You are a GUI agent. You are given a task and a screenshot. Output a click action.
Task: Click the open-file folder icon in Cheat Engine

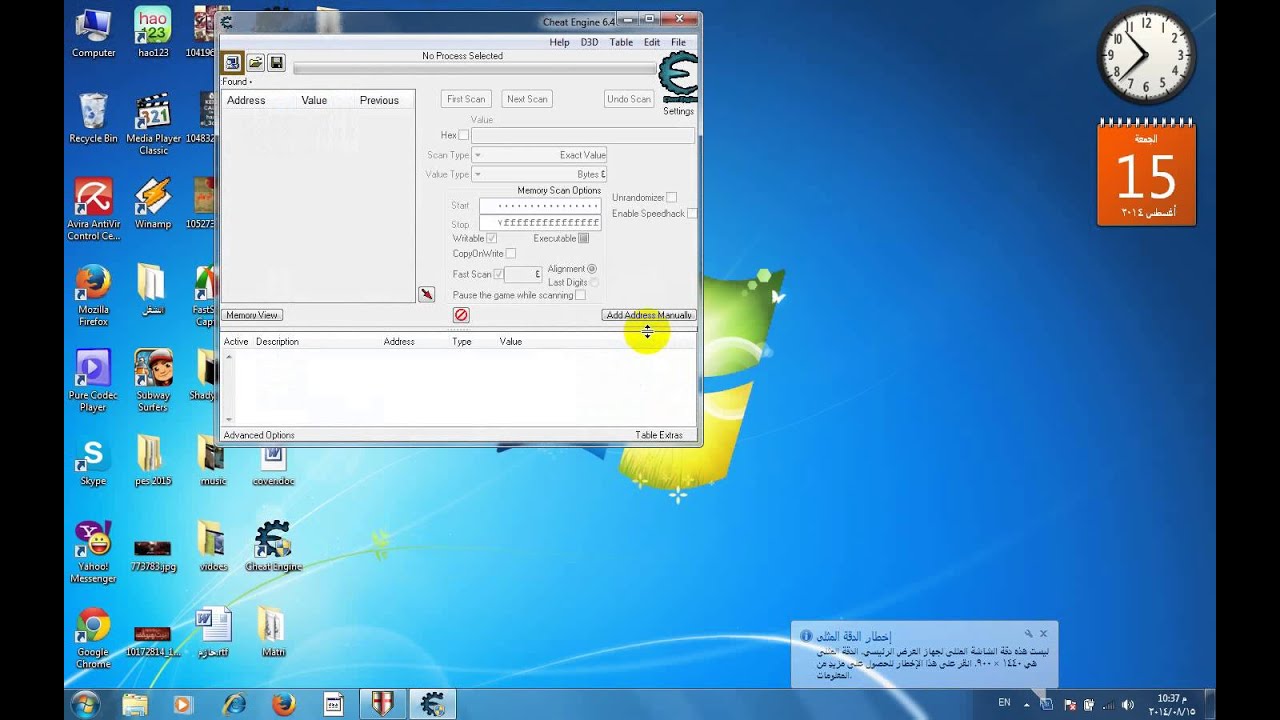click(x=255, y=63)
